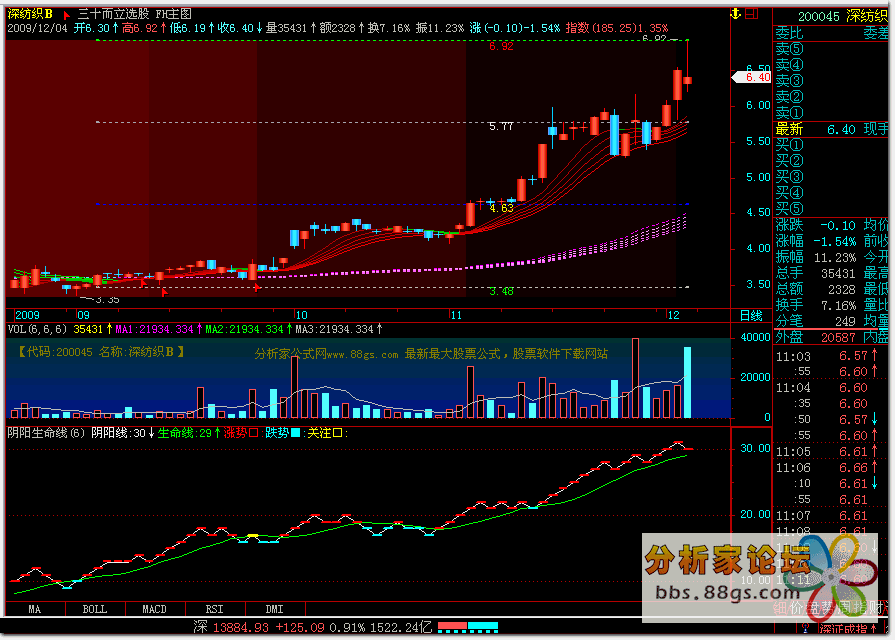Click the red-cyan bar in status line
Viewport: 895px width, 640px height.
pyautogui.click(x=468, y=627)
